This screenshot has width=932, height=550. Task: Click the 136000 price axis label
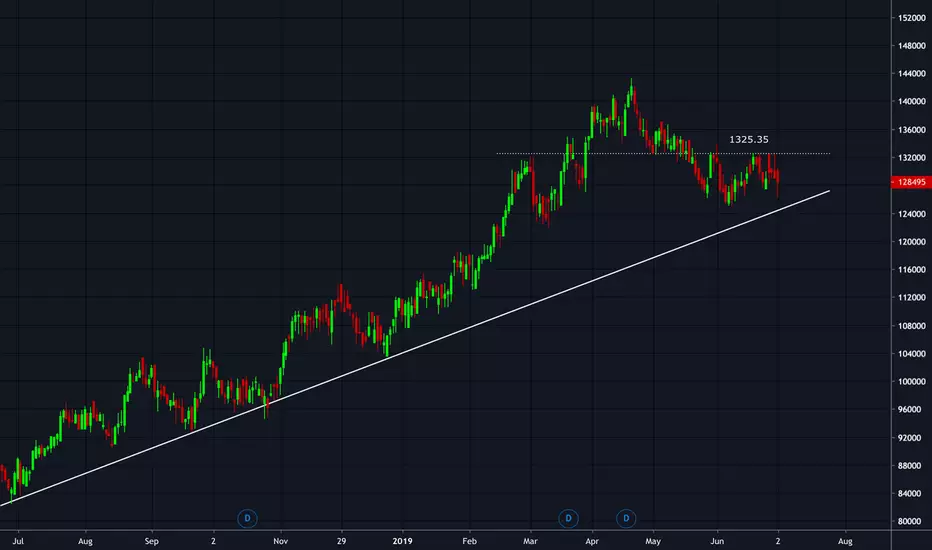[x=912, y=130]
